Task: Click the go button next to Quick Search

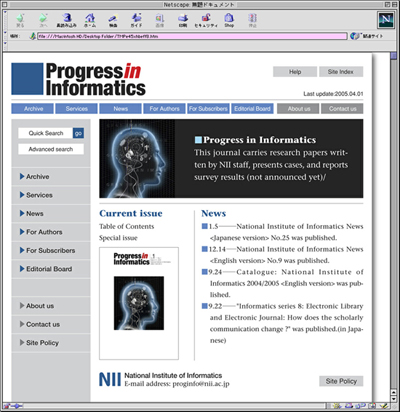Action: pos(78,133)
